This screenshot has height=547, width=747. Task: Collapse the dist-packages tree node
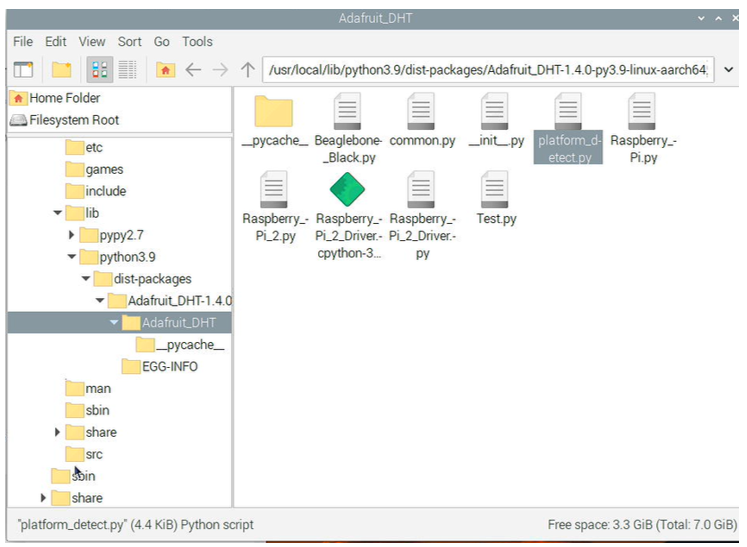point(86,279)
